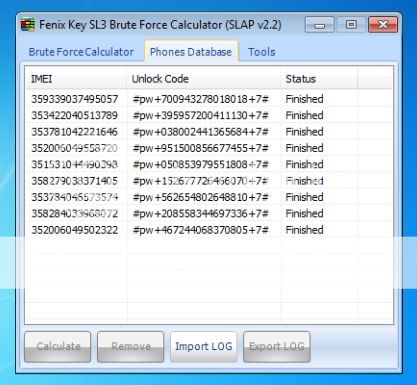
Task: Click Finished status for IMEI 352006049502322
Action: (x=304, y=230)
